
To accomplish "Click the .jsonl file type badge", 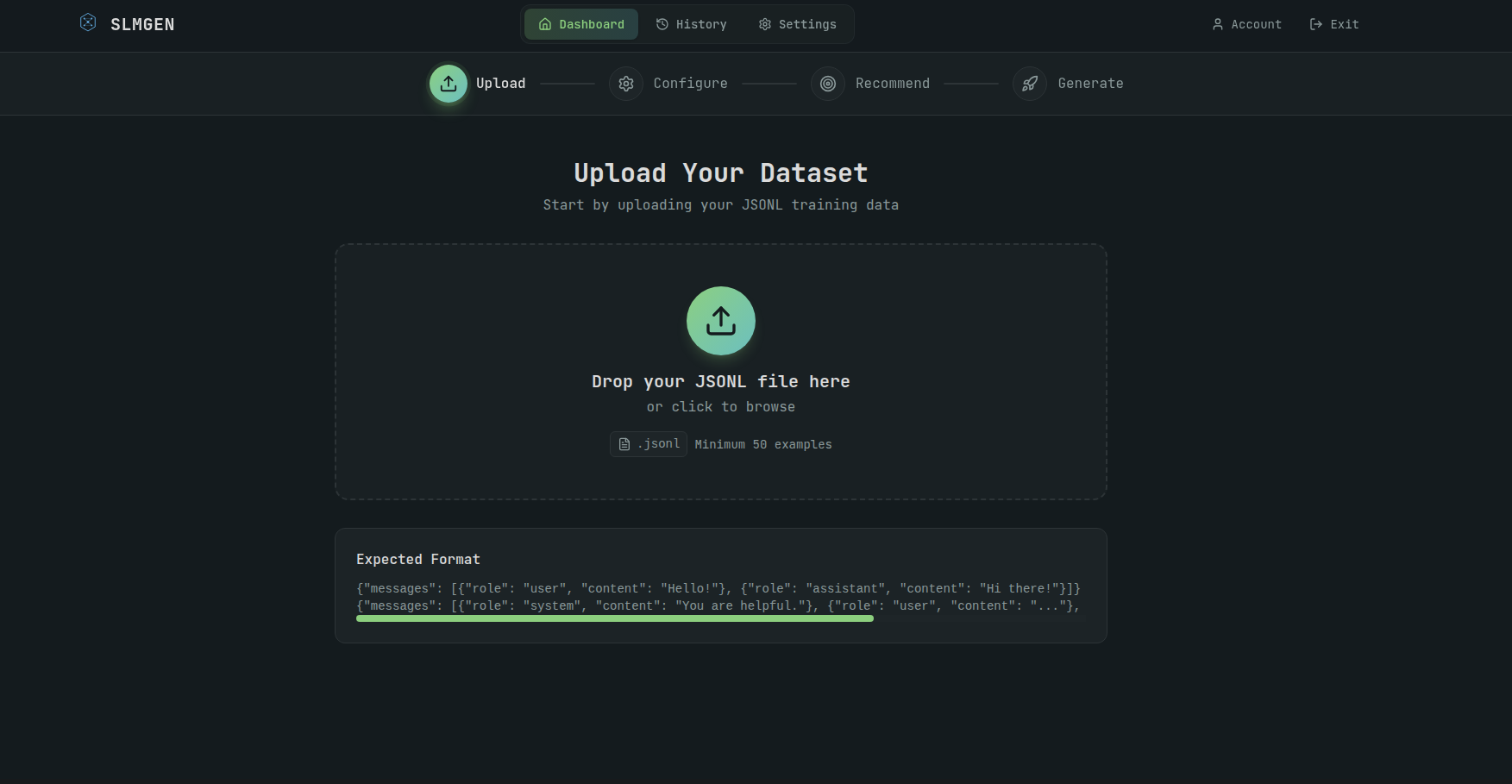I will tap(649, 444).
